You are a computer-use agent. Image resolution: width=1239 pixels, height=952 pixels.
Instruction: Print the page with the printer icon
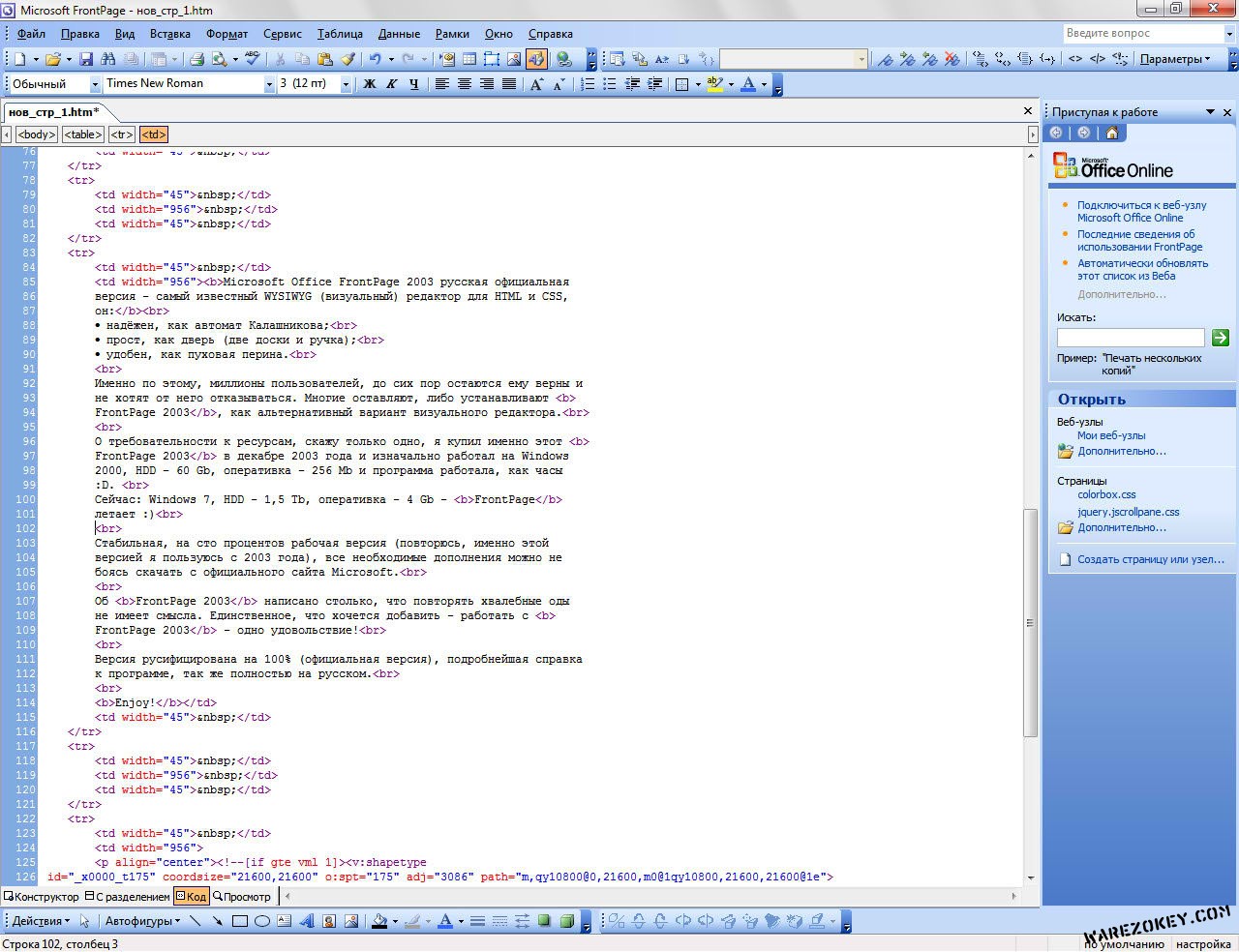pos(196,59)
